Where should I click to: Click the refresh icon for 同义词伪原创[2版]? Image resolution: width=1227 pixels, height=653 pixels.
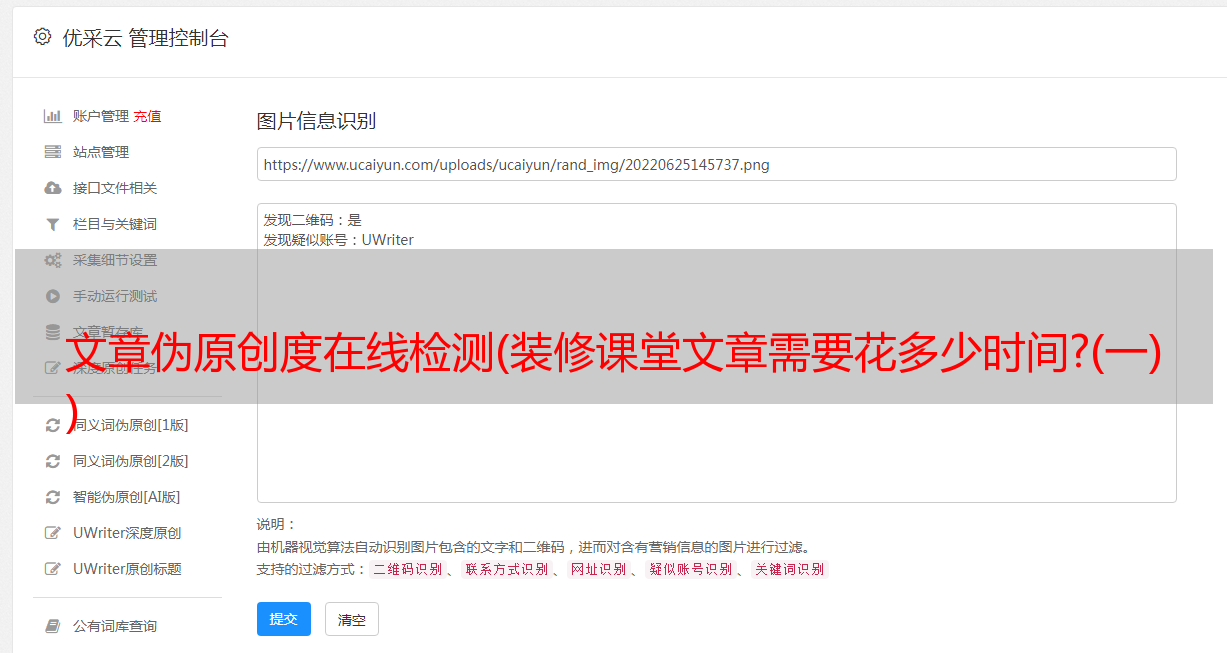point(53,461)
